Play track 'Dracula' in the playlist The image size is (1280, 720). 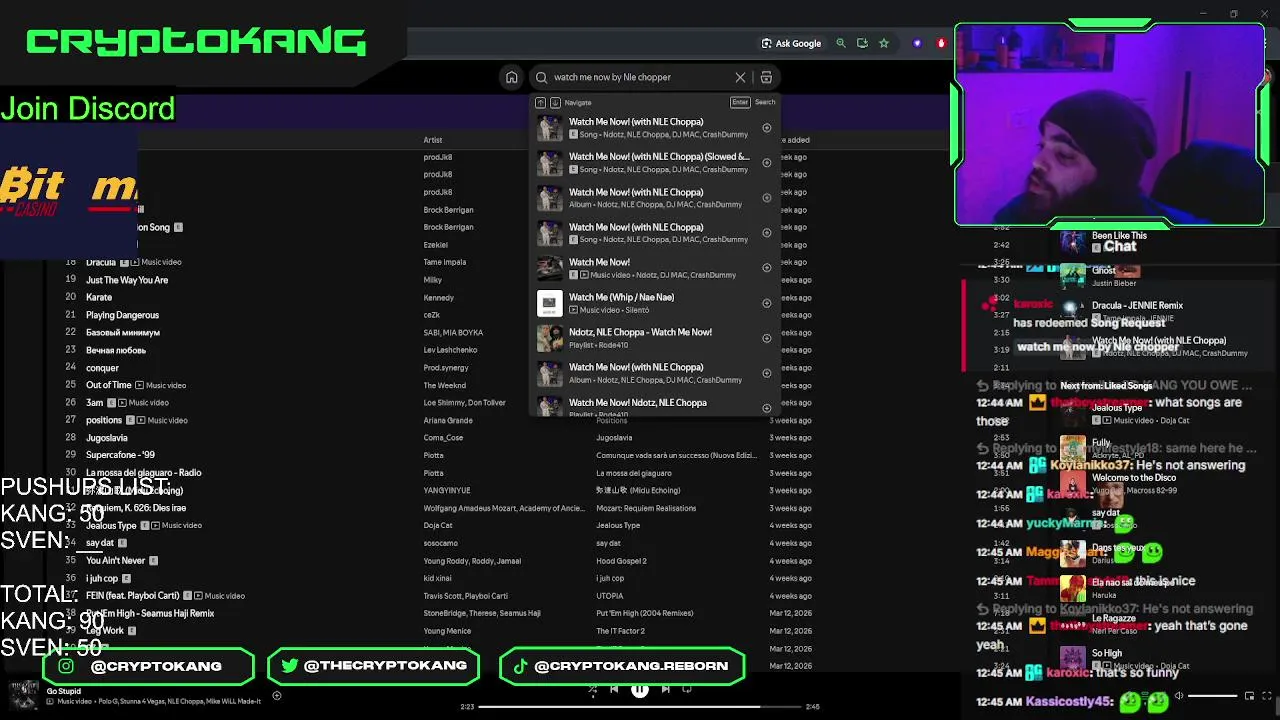[x=101, y=262]
